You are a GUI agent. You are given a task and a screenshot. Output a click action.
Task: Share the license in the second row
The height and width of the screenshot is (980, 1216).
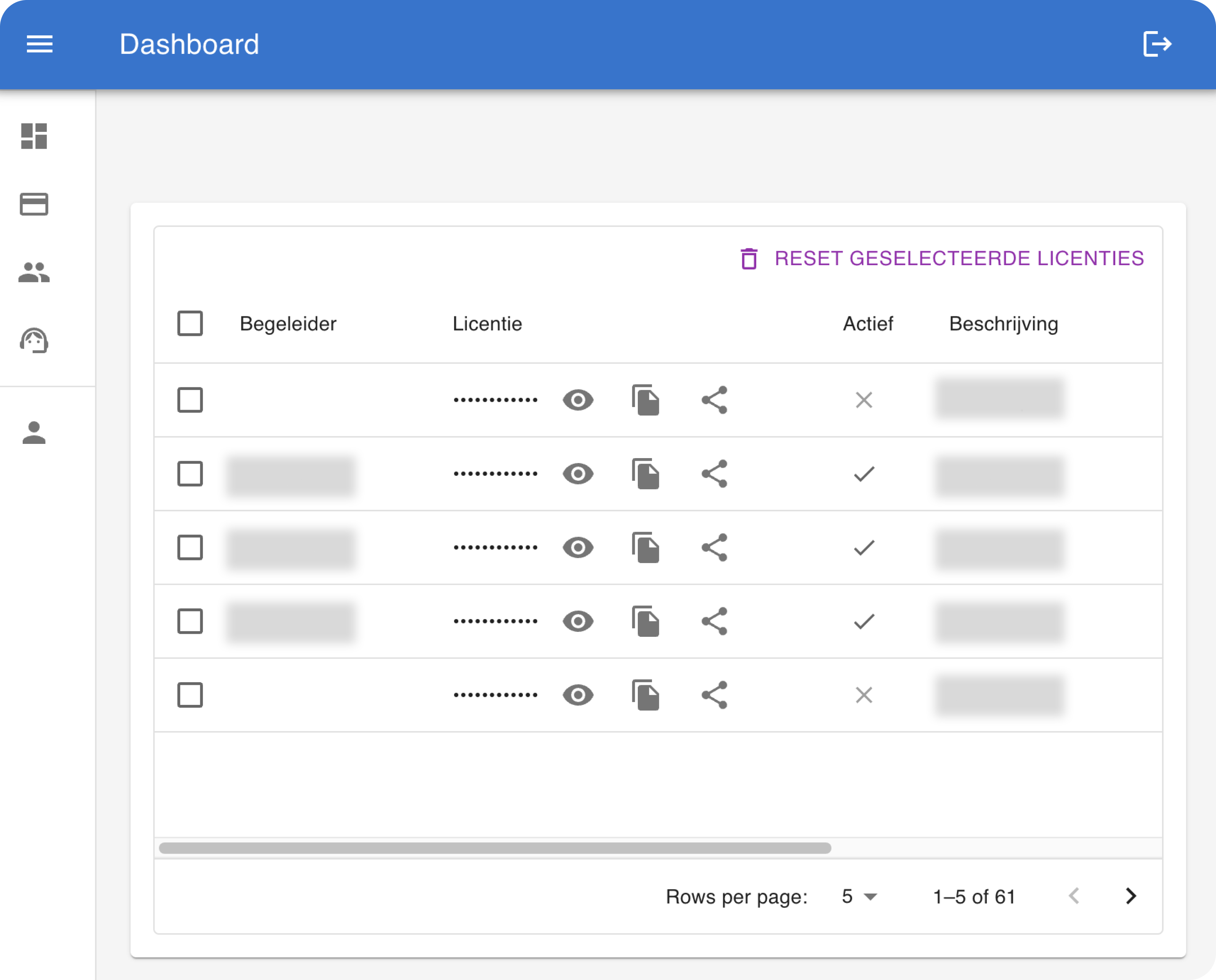point(714,473)
